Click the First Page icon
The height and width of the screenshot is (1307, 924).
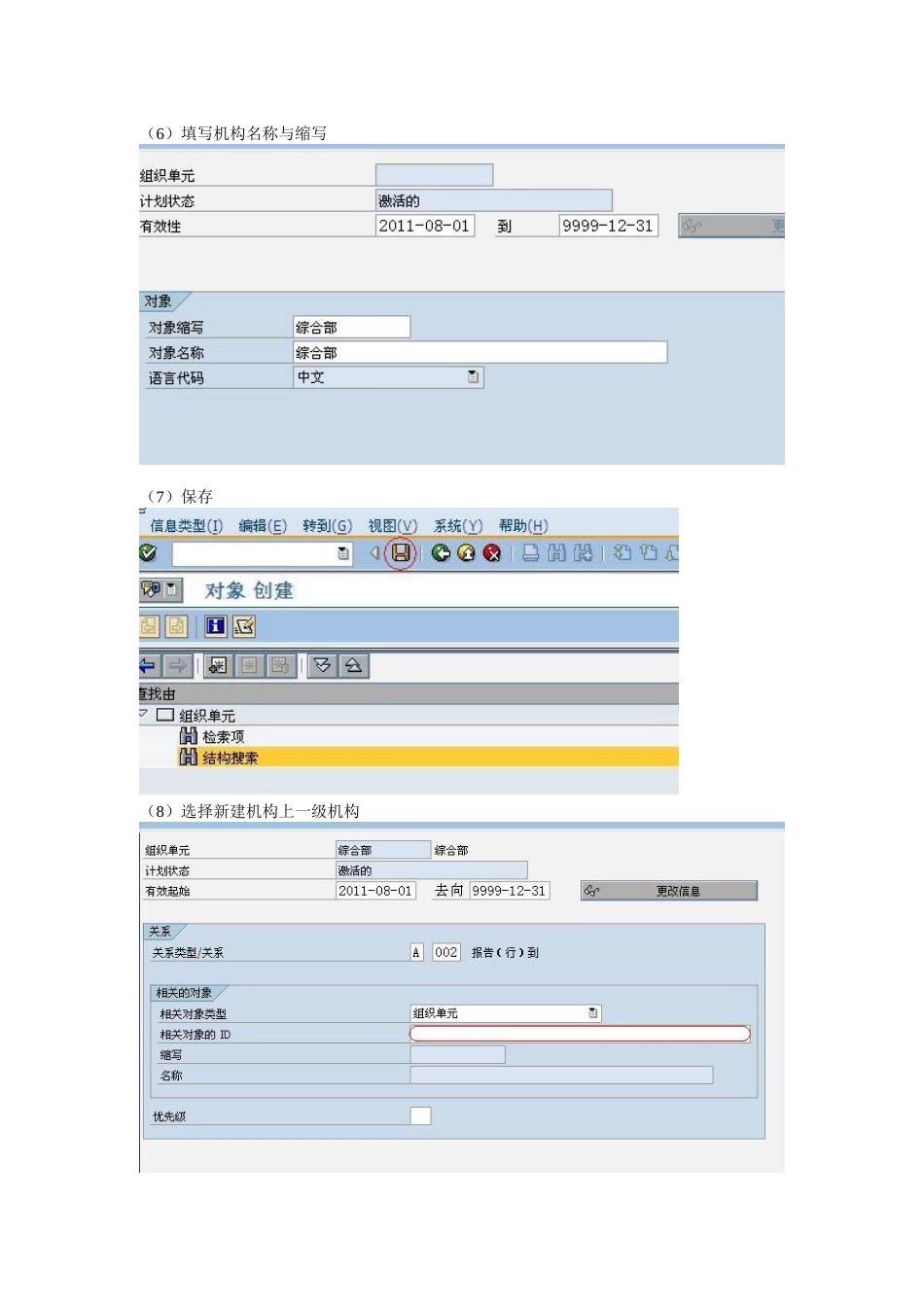click(622, 553)
